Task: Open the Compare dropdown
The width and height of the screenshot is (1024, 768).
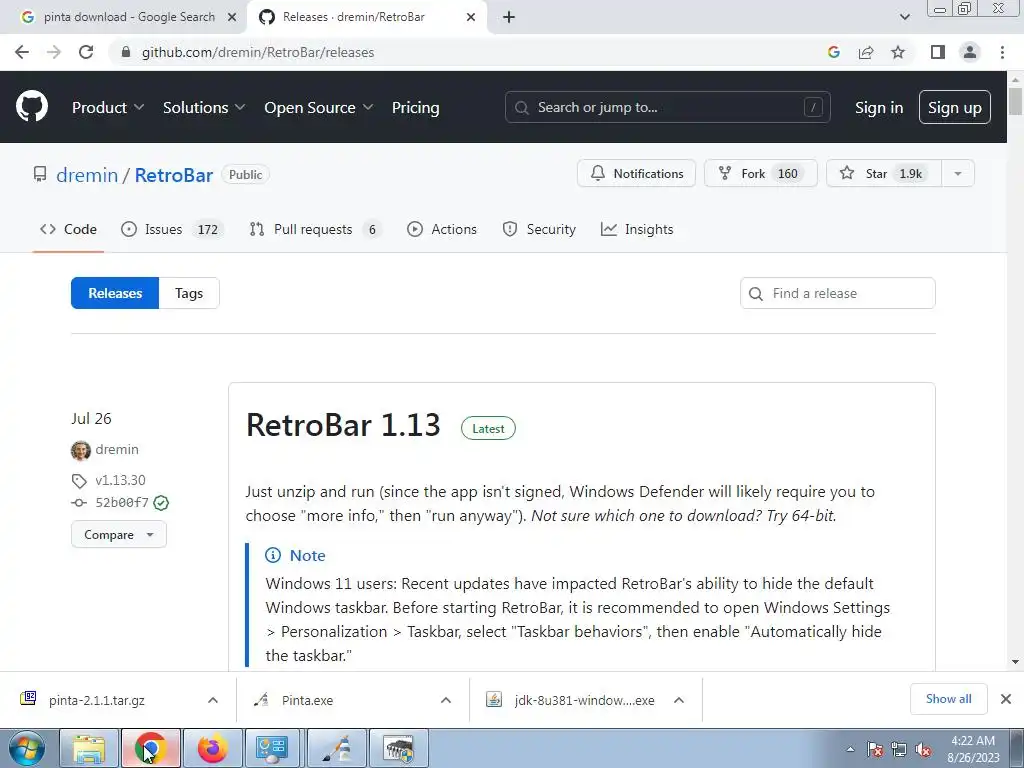Action: (119, 534)
